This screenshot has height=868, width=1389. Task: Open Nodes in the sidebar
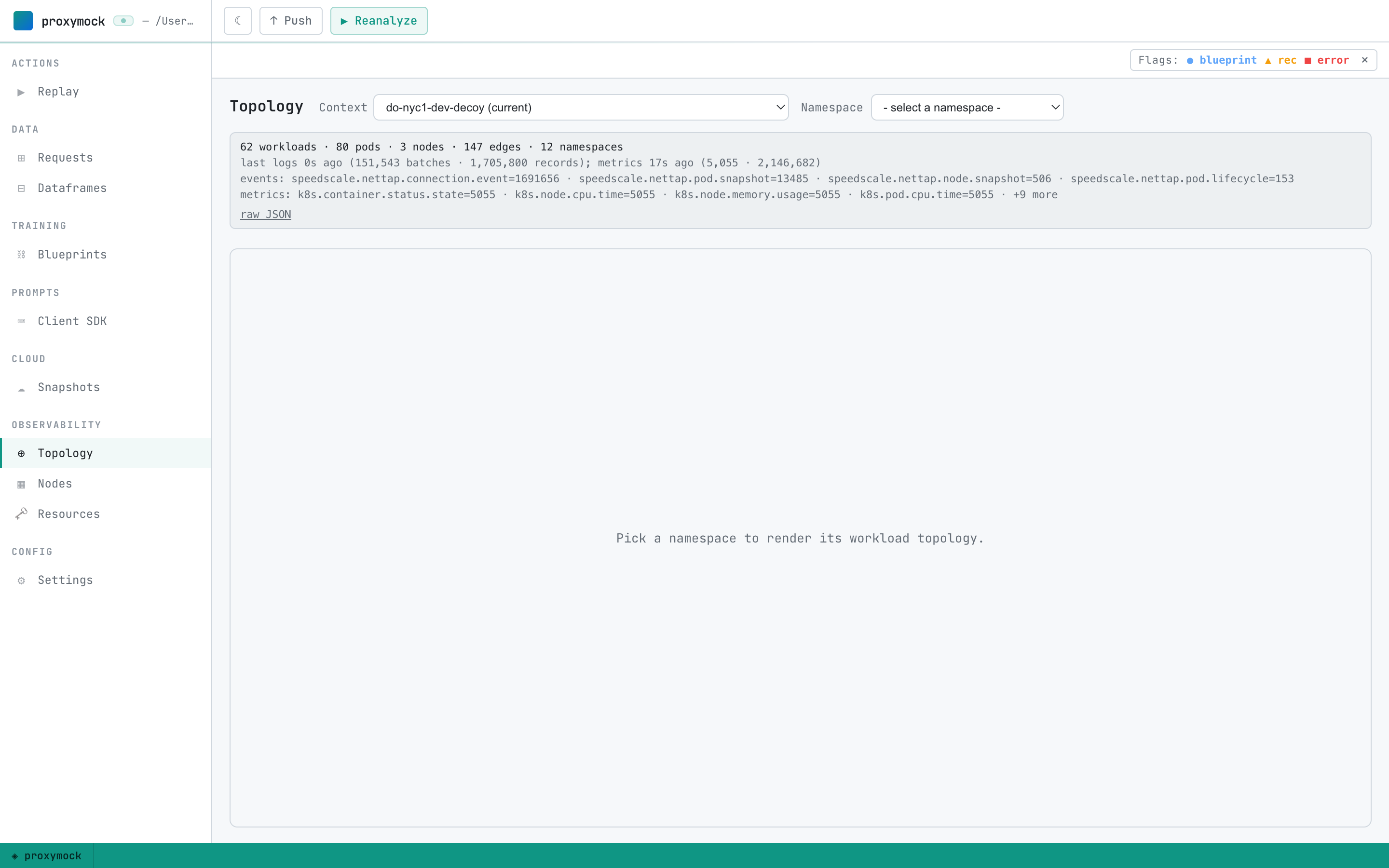(106, 483)
